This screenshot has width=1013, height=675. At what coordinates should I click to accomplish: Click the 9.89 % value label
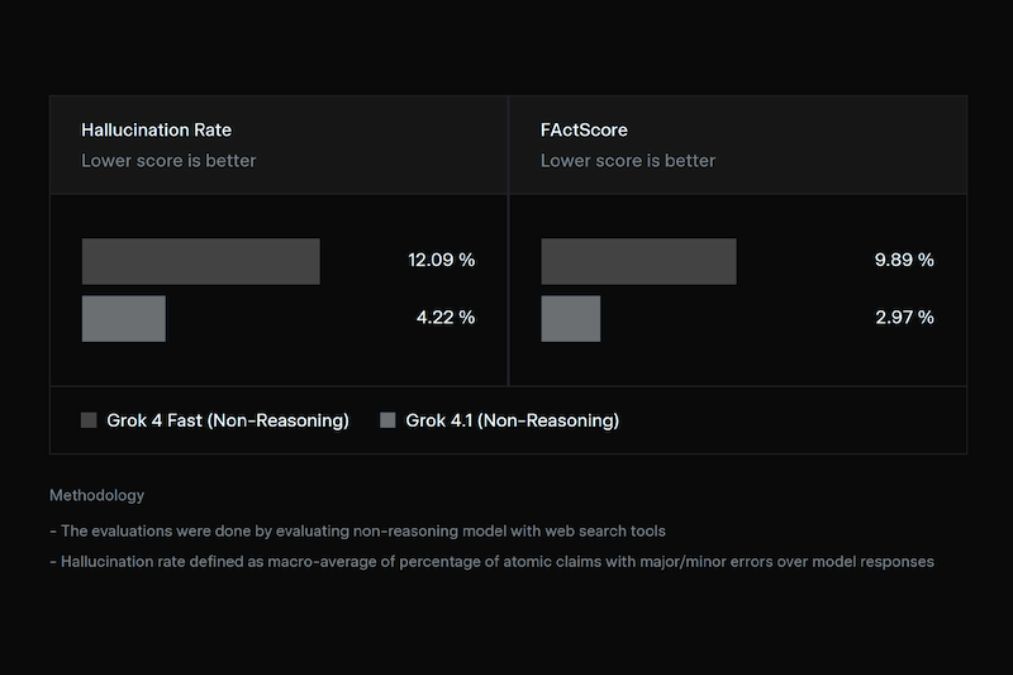pos(904,260)
